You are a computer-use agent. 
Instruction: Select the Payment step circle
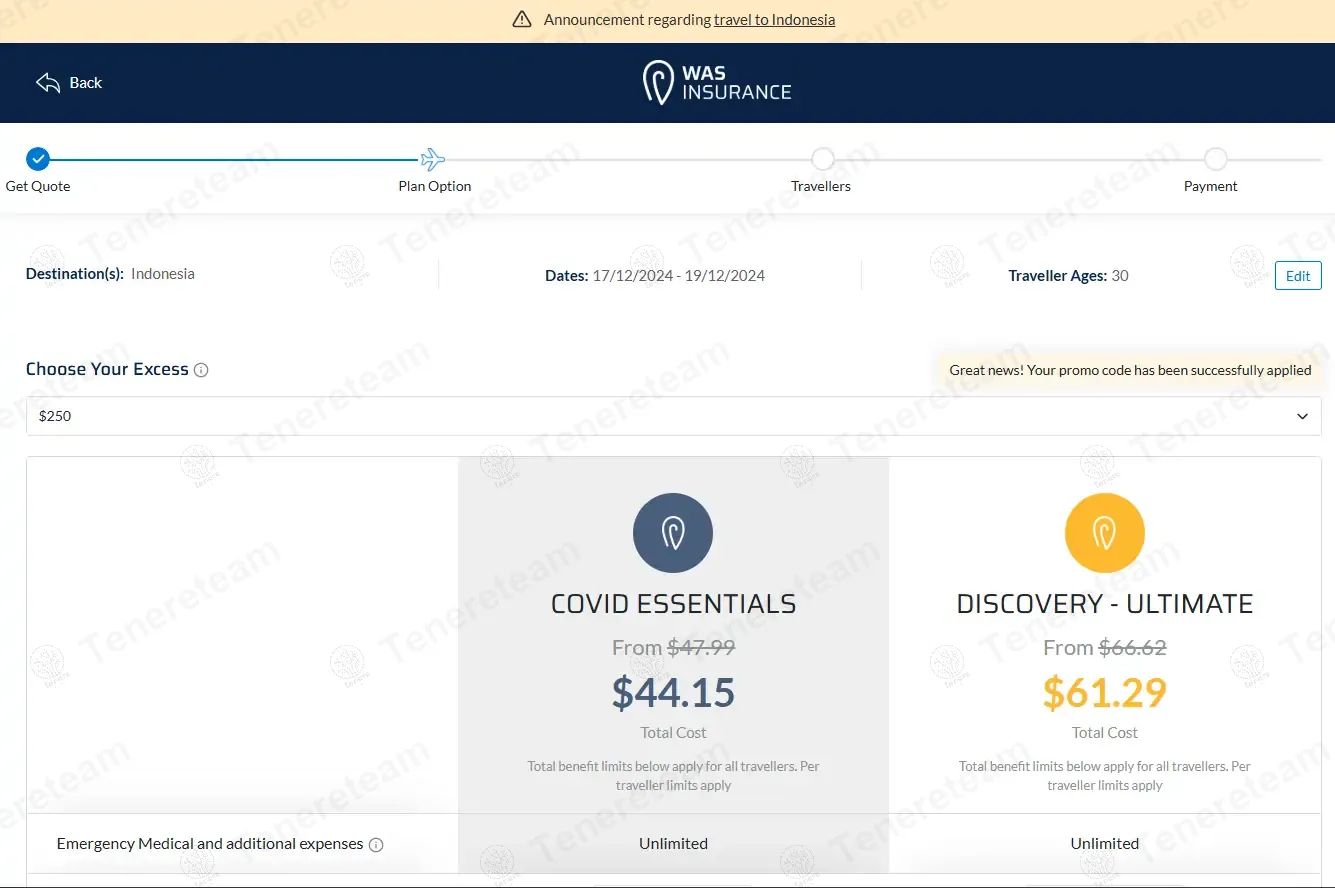coord(1215,159)
